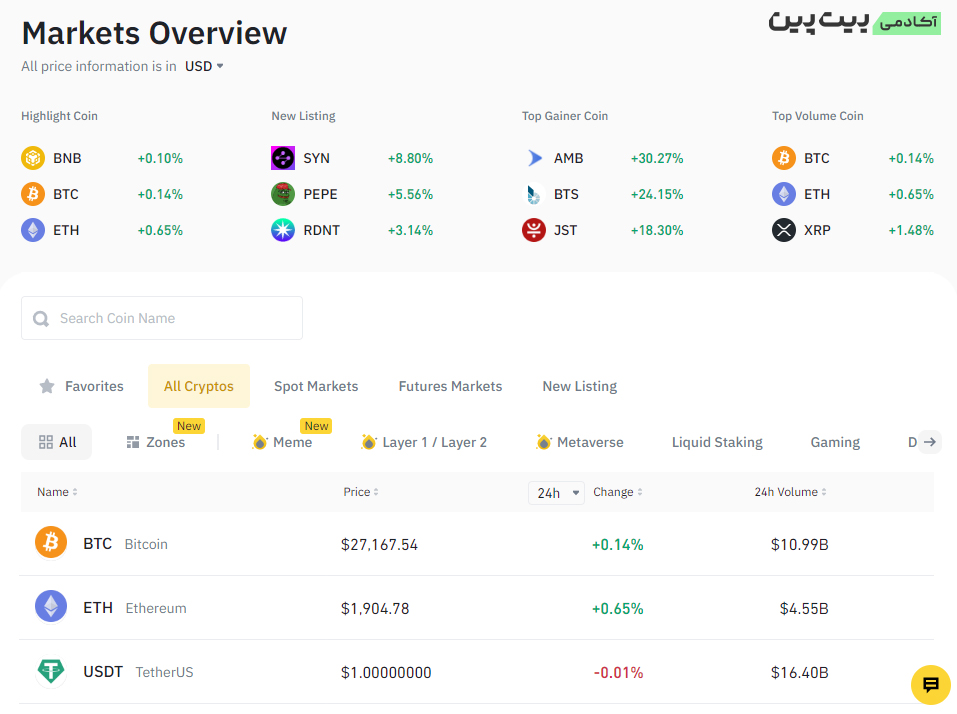Click the JST label in Top Gainer Coin
This screenshot has width=957, height=714.
click(x=565, y=230)
